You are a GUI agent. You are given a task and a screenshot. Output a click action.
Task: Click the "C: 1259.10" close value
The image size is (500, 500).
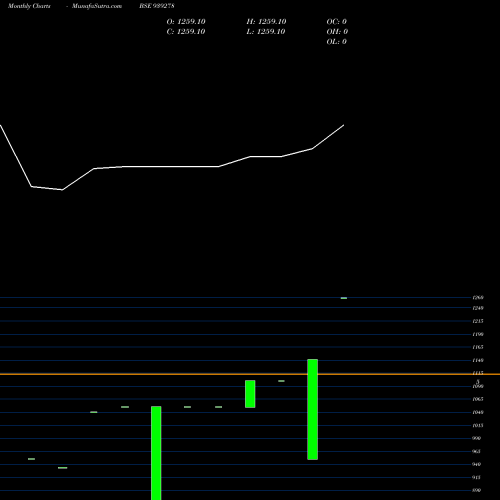186,32
